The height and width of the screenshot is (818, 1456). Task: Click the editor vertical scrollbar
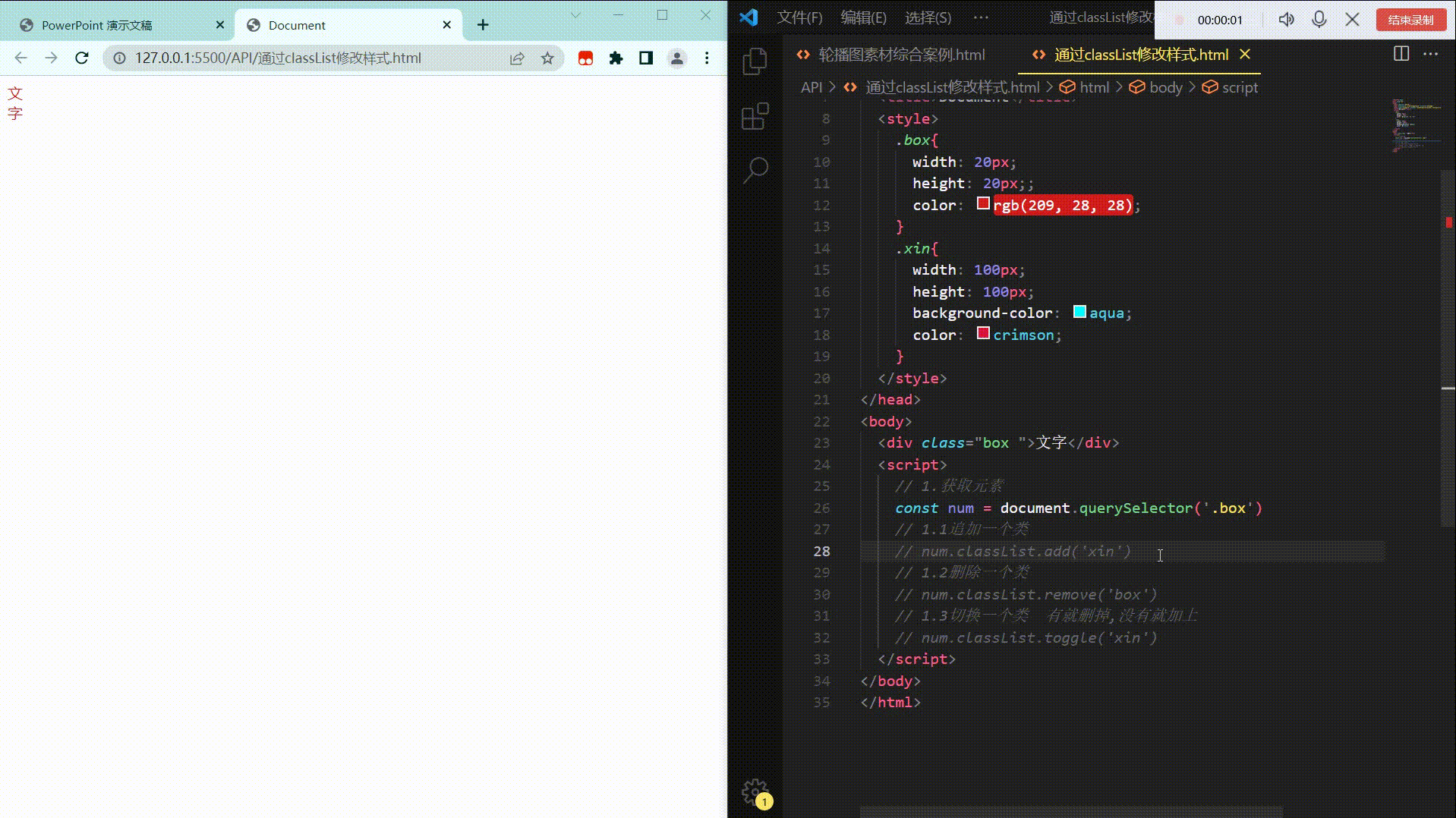[x=1448, y=348]
